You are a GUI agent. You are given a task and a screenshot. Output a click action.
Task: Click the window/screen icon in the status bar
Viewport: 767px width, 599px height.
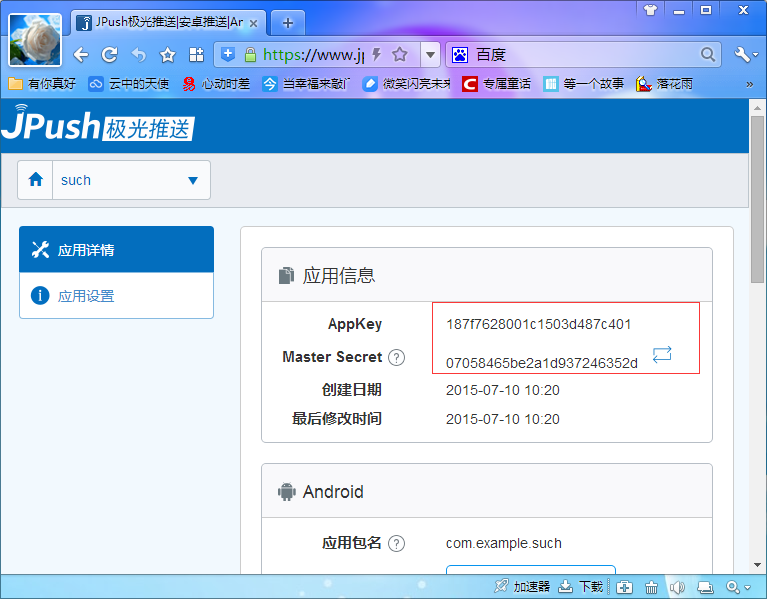pos(705,587)
